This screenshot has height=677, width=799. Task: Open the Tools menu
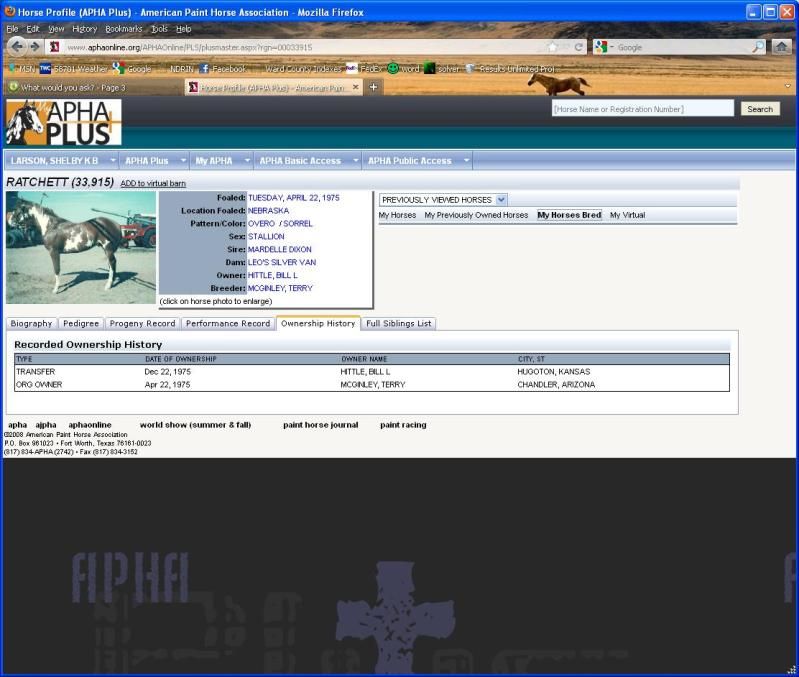click(x=159, y=29)
